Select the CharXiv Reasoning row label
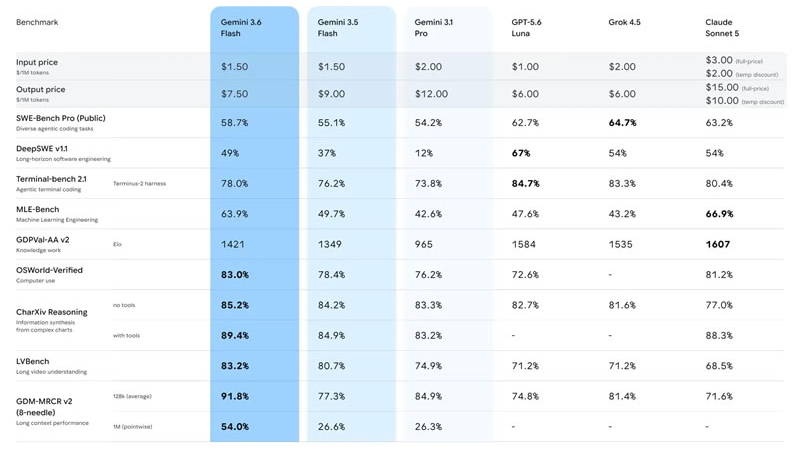This screenshot has height=450, width=800. pos(52,312)
